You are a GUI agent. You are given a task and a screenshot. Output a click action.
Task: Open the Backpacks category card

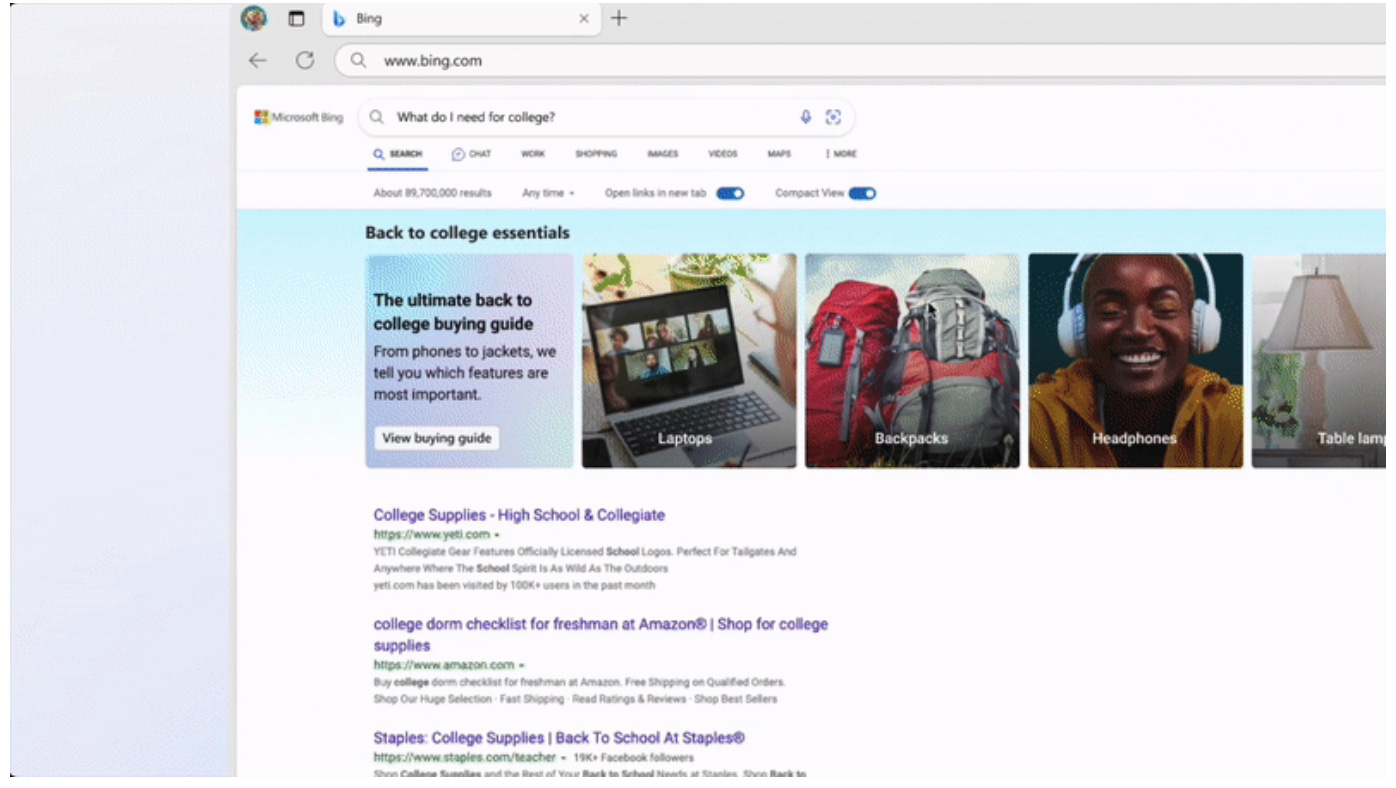(912, 360)
